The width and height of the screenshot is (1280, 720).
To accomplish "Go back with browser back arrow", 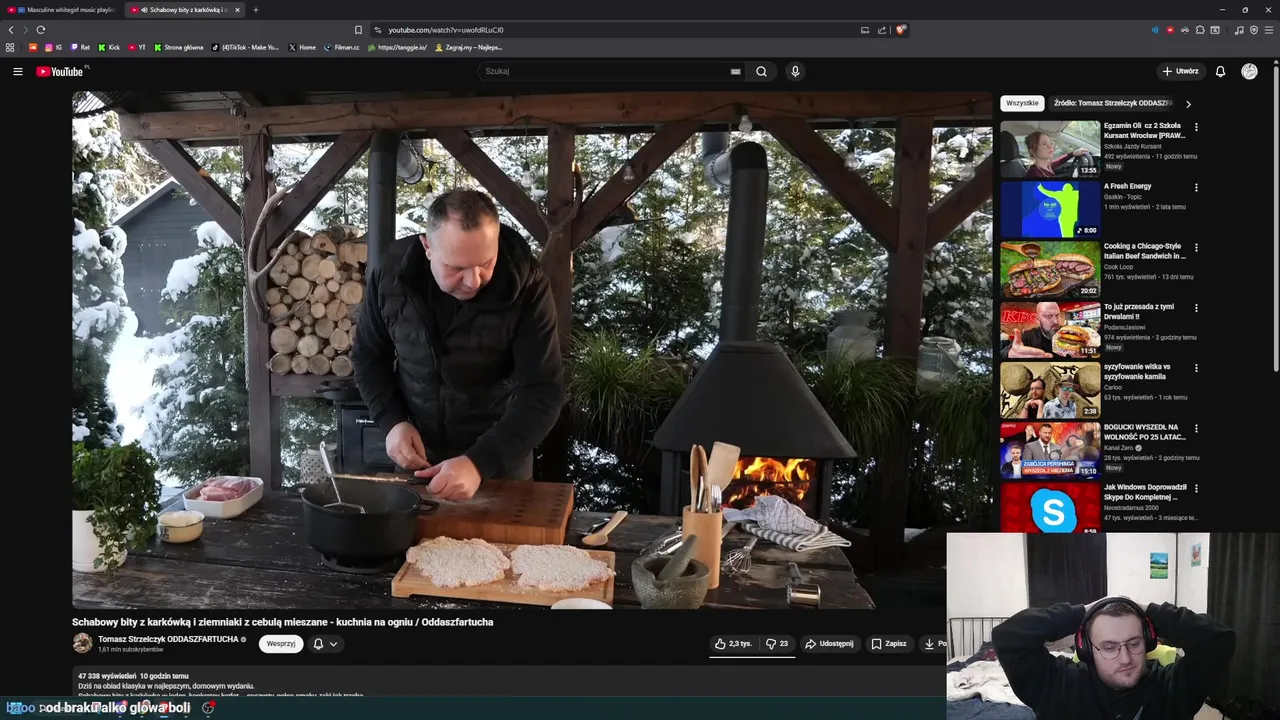I will (11, 30).
